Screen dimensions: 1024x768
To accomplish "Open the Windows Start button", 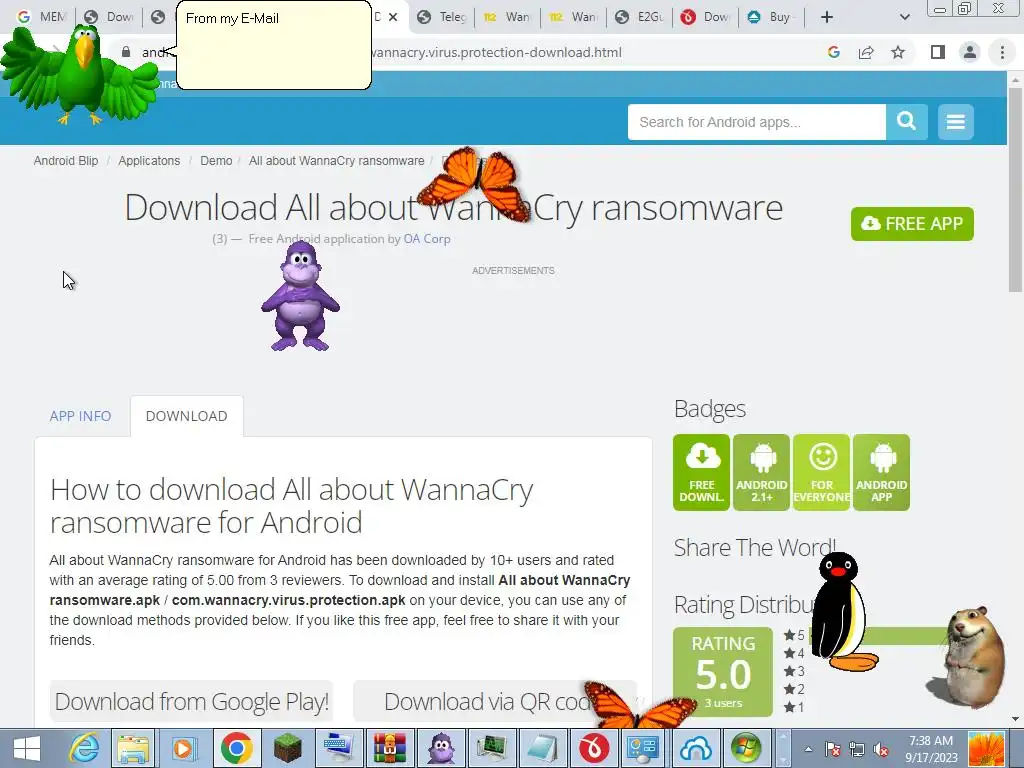I will pyautogui.click(x=26, y=748).
